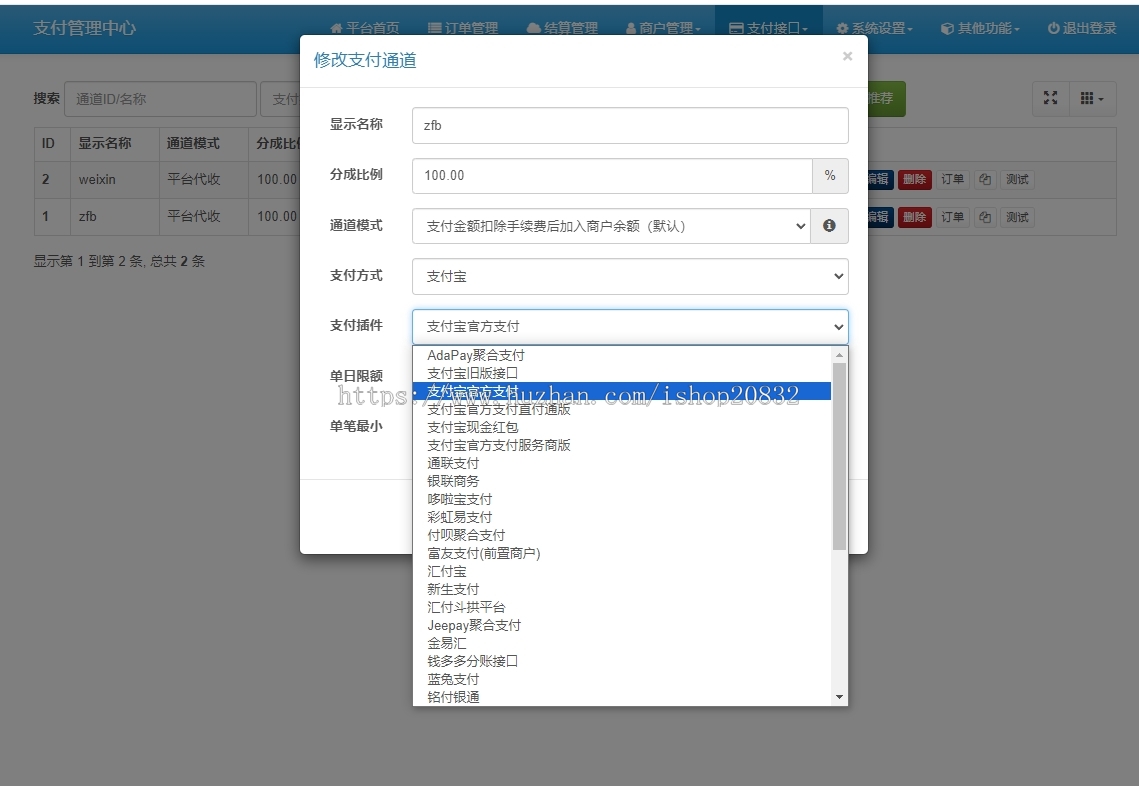Click 删除 button in zfb row

915,217
